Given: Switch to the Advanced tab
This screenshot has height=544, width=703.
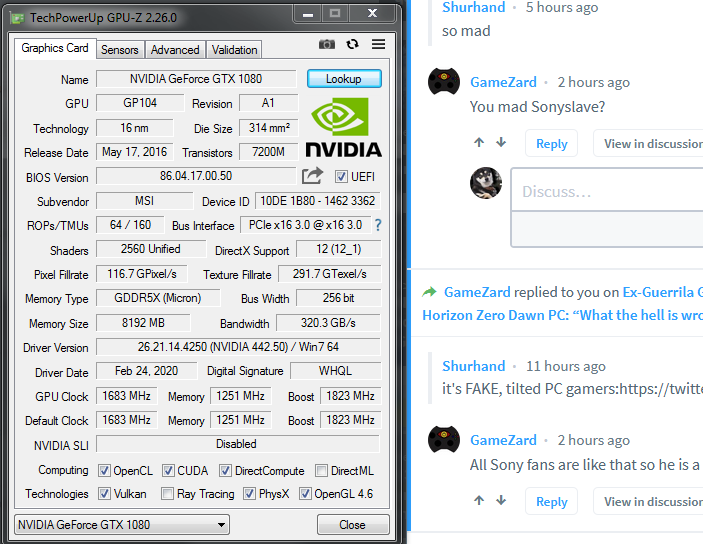Looking at the screenshot, I should click(175, 50).
